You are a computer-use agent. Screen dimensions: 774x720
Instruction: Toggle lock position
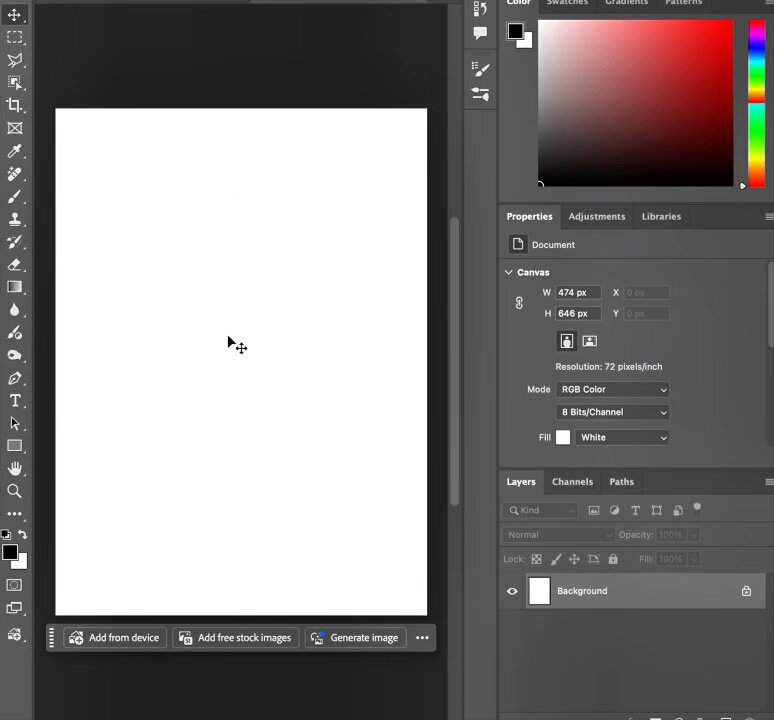(x=574, y=559)
